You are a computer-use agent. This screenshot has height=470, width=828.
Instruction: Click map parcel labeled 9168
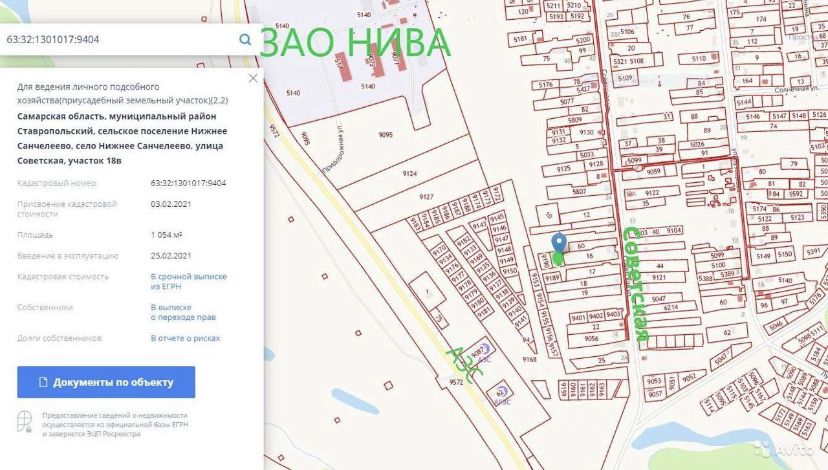(530, 359)
